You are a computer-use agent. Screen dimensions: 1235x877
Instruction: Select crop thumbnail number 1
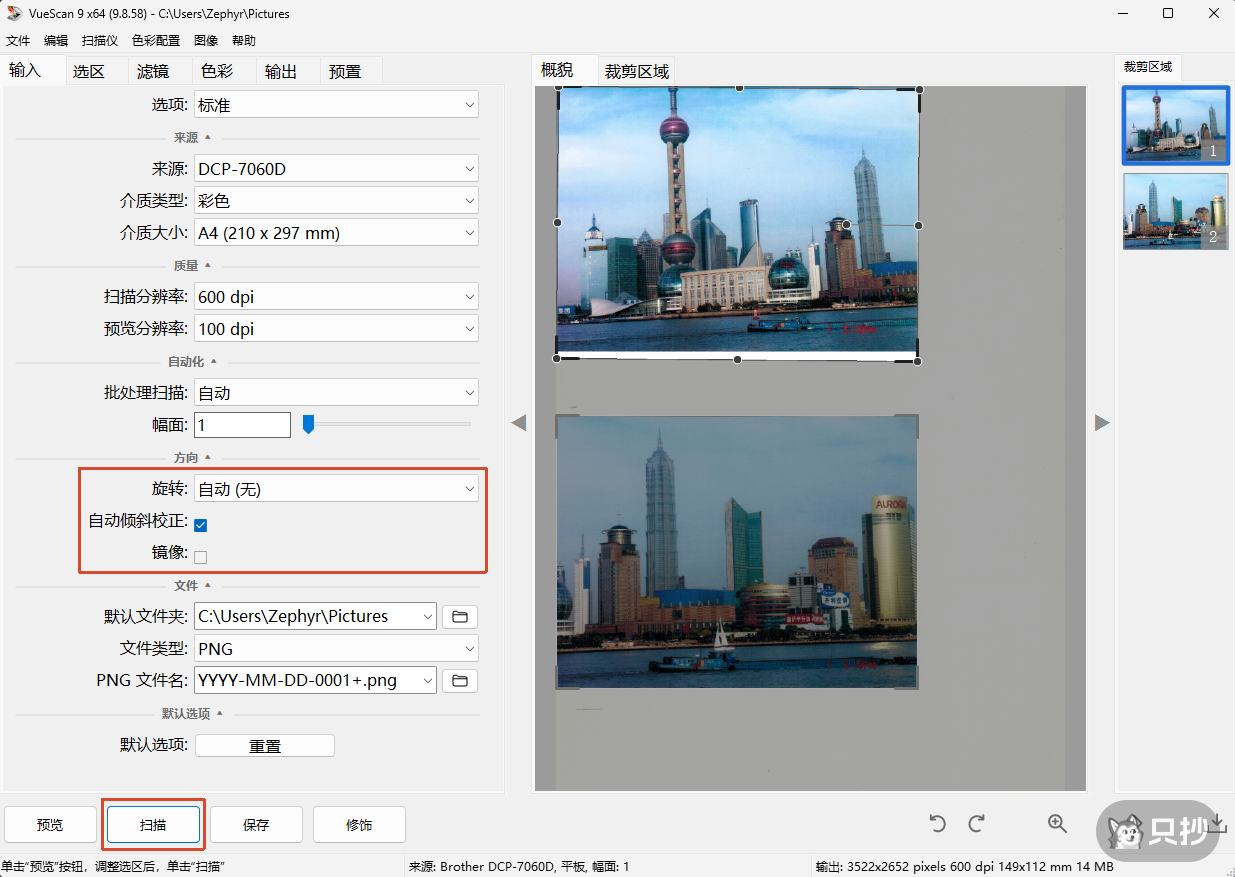click(1175, 125)
